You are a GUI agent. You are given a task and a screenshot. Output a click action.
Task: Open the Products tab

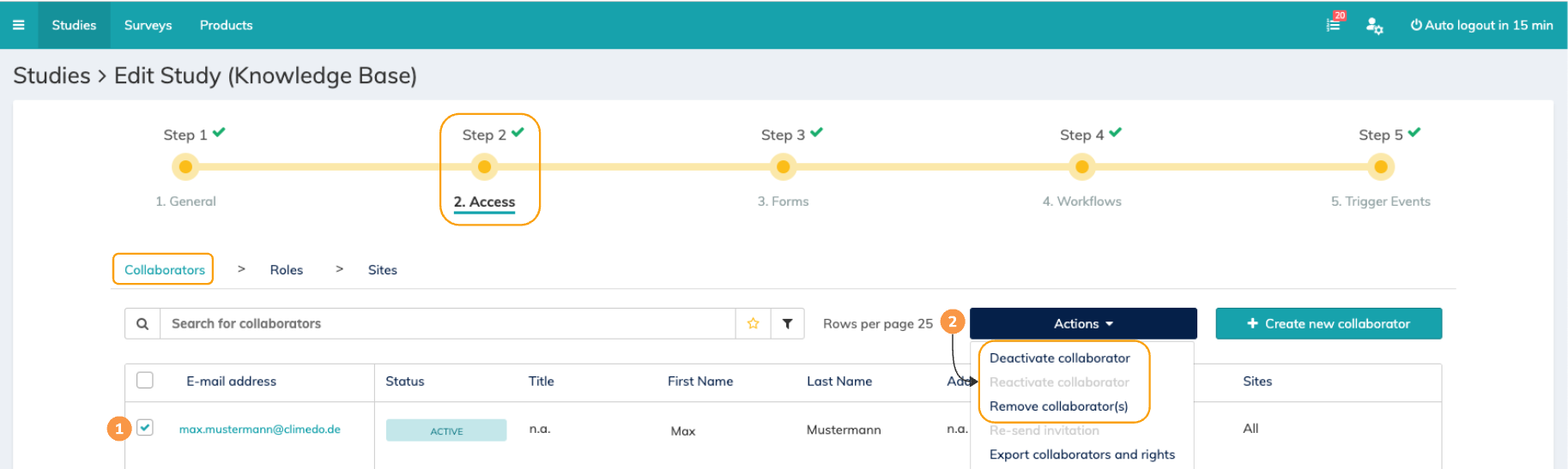click(226, 25)
